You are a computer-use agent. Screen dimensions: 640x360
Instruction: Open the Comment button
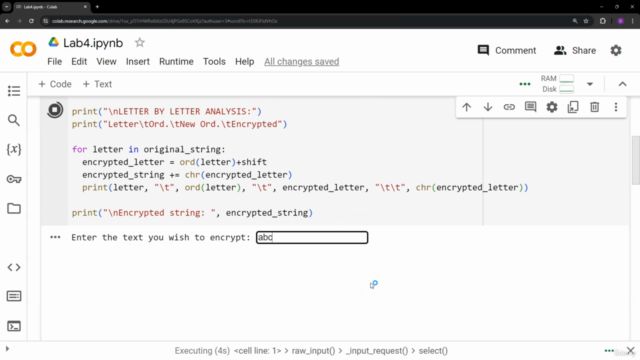pyautogui.click(x=507, y=50)
